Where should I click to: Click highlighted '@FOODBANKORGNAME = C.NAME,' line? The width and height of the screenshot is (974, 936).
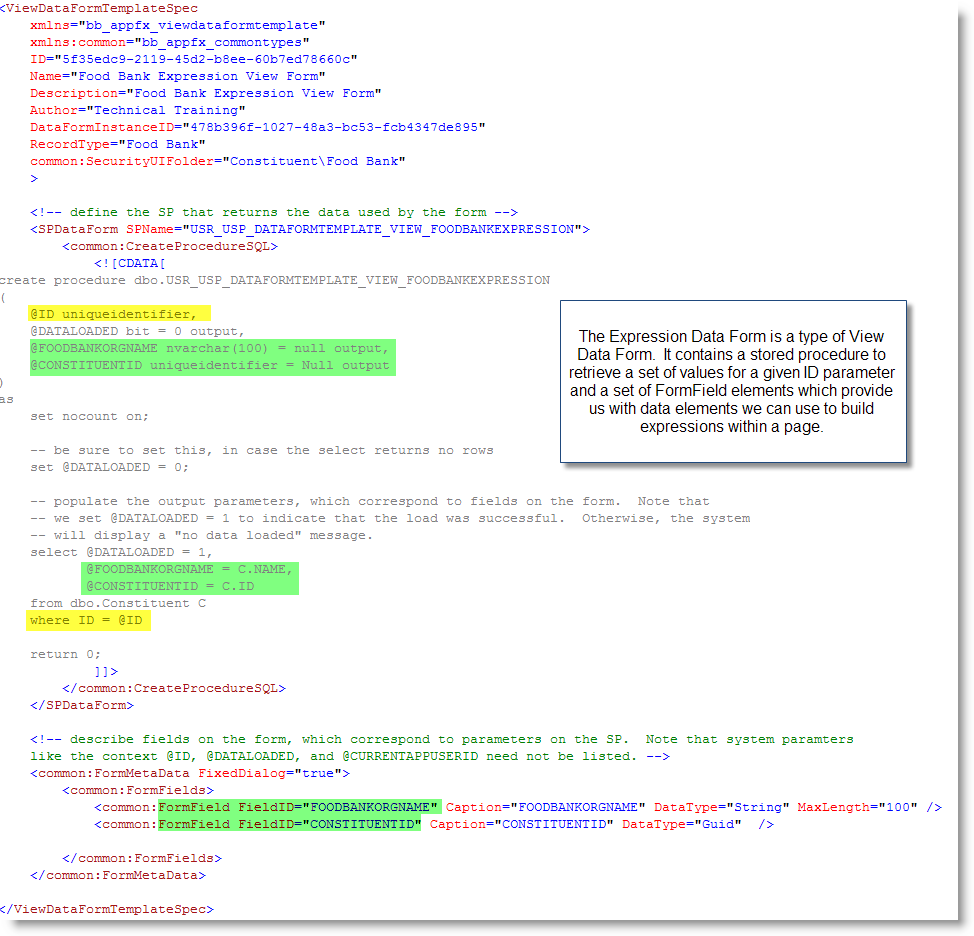pos(189,569)
